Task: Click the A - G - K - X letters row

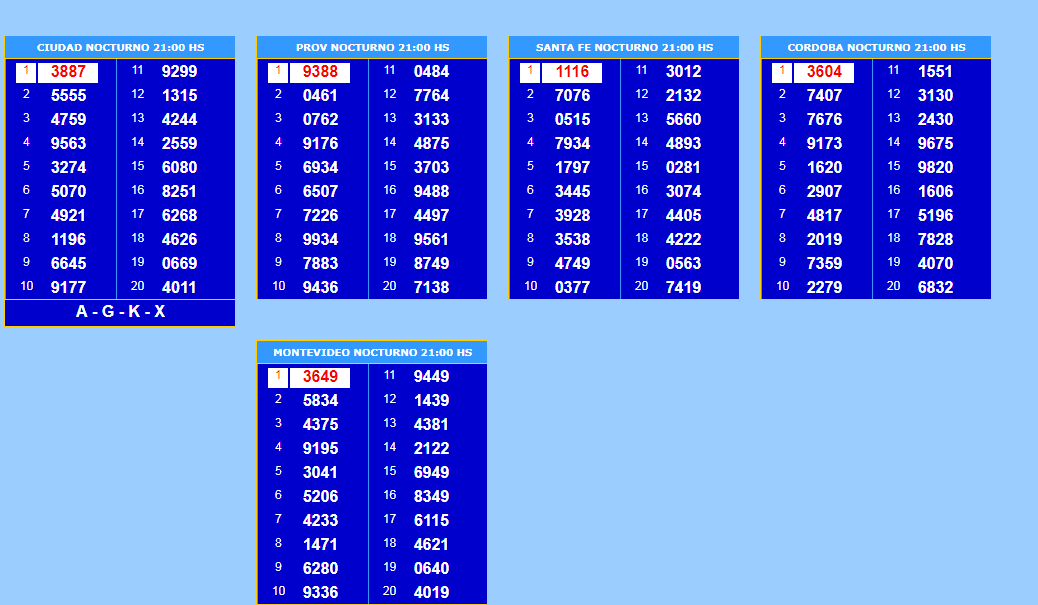Action: [120, 312]
